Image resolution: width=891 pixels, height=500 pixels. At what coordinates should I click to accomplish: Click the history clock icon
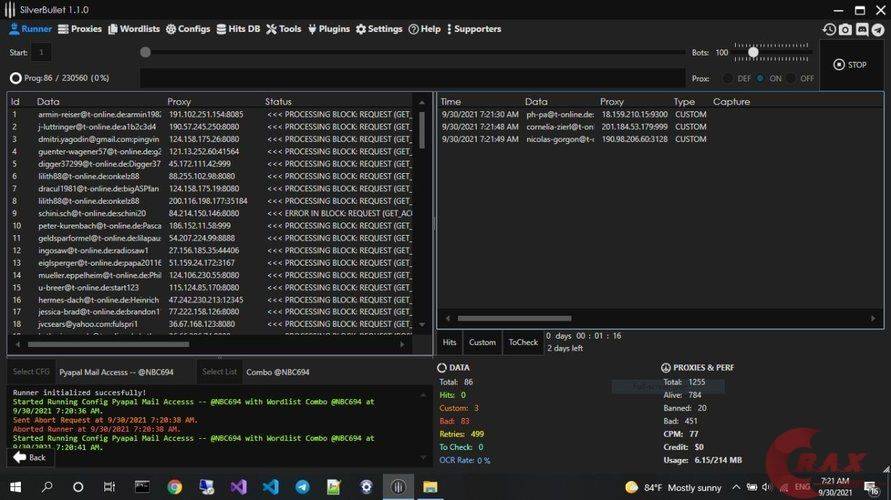tap(829, 30)
